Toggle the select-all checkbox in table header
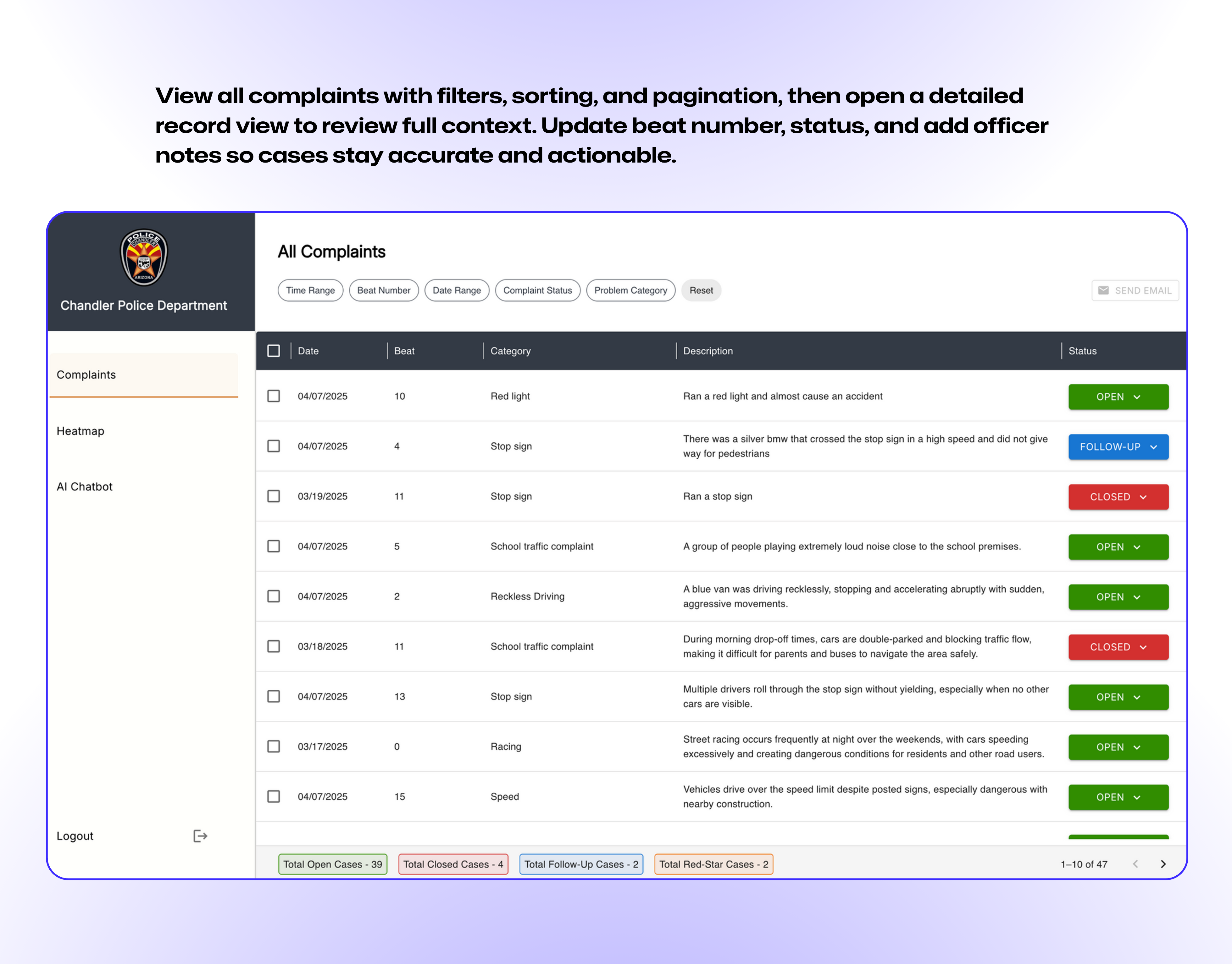The height and width of the screenshot is (964, 1232). 274,351
